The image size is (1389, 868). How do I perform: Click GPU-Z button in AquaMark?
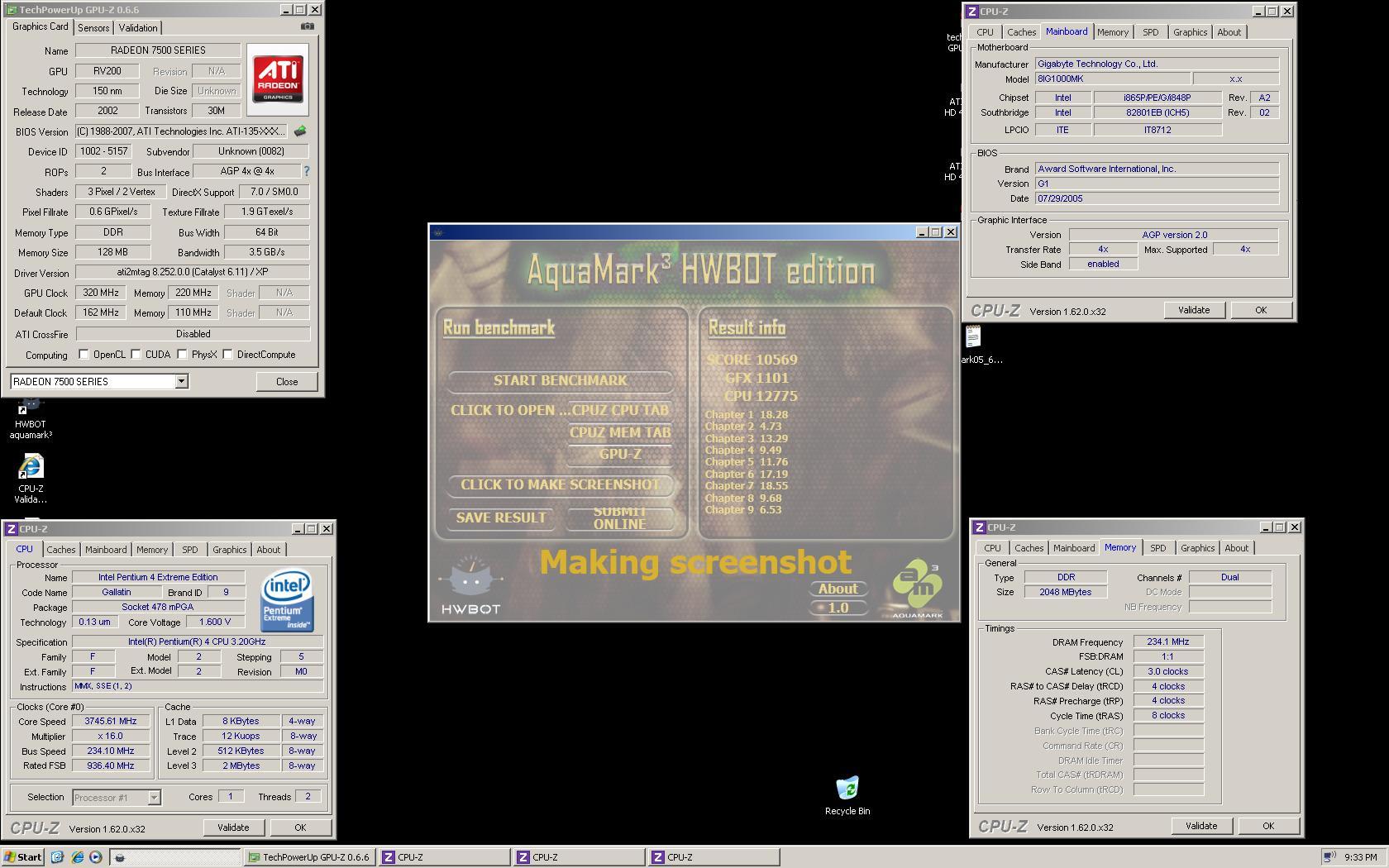(x=619, y=454)
